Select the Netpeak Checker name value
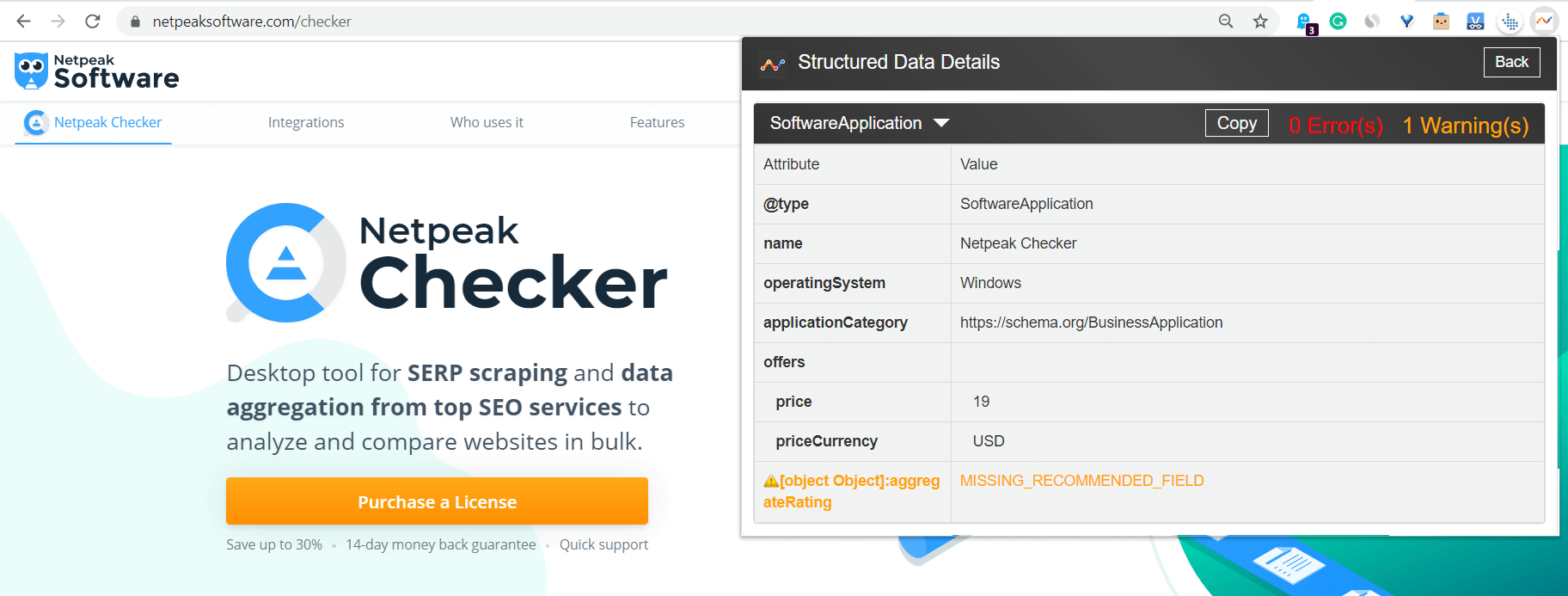Screen dimensions: 1568x596 coord(1018,243)
